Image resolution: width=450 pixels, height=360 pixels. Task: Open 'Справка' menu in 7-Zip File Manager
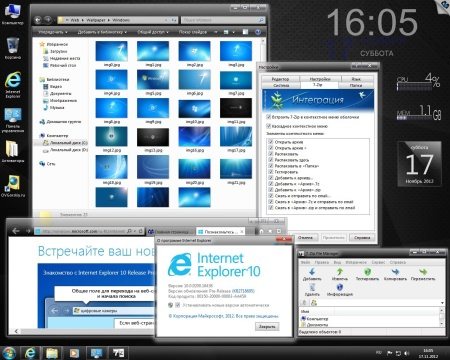point(398,262)
